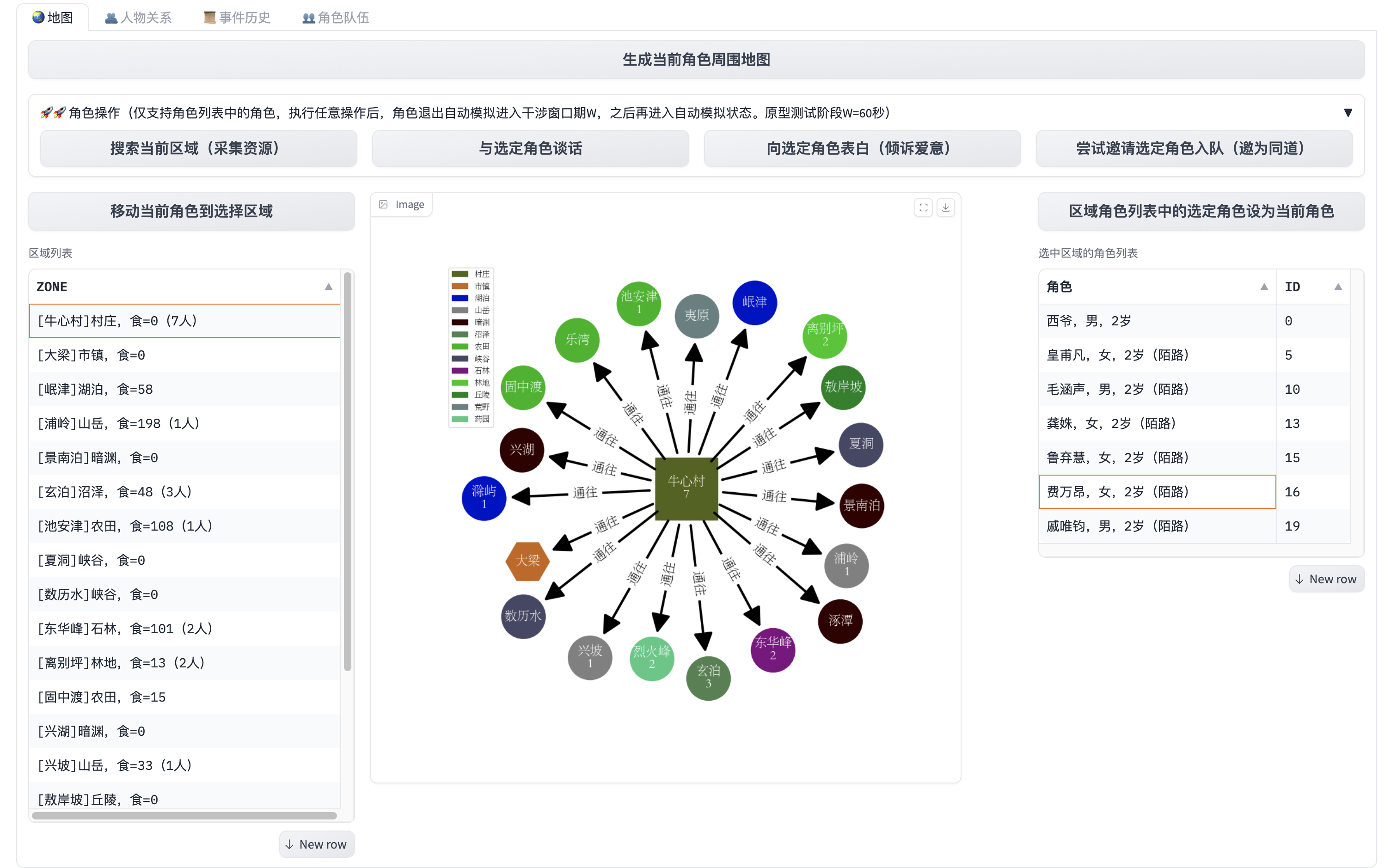The image size is (1397, 868).
Task: Click the 岷津 blue node on map
Action: [754, 303]
